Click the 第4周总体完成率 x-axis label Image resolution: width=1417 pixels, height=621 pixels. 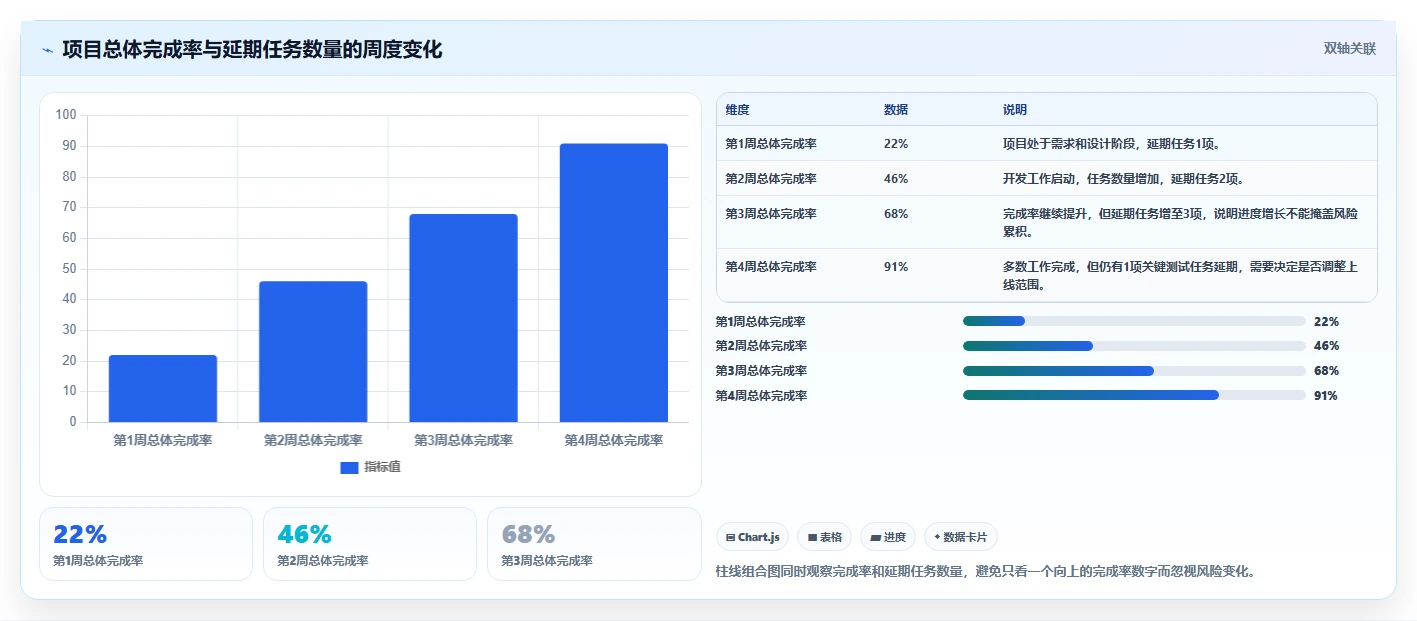614,440
